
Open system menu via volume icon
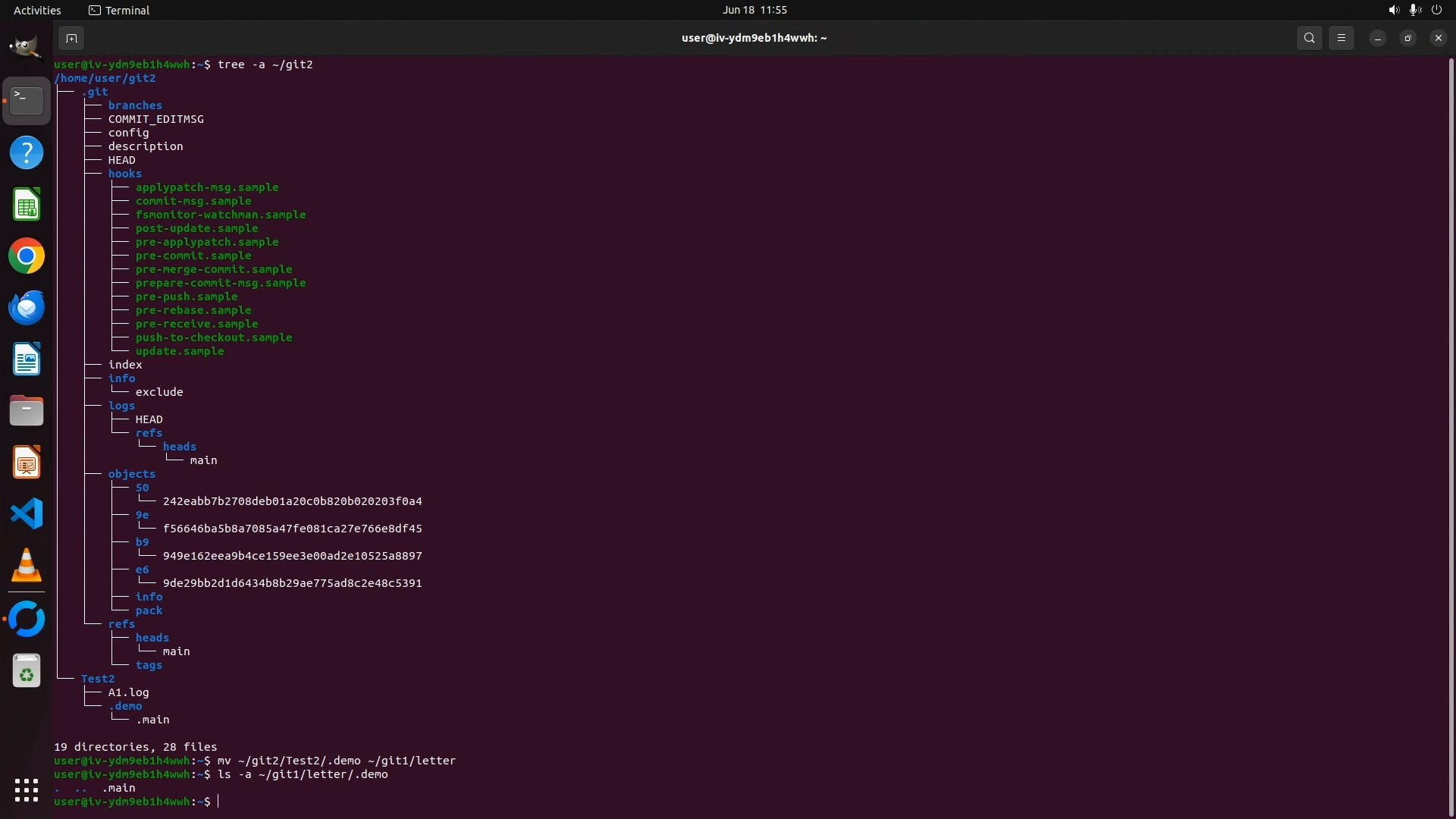pos(1393,10)
